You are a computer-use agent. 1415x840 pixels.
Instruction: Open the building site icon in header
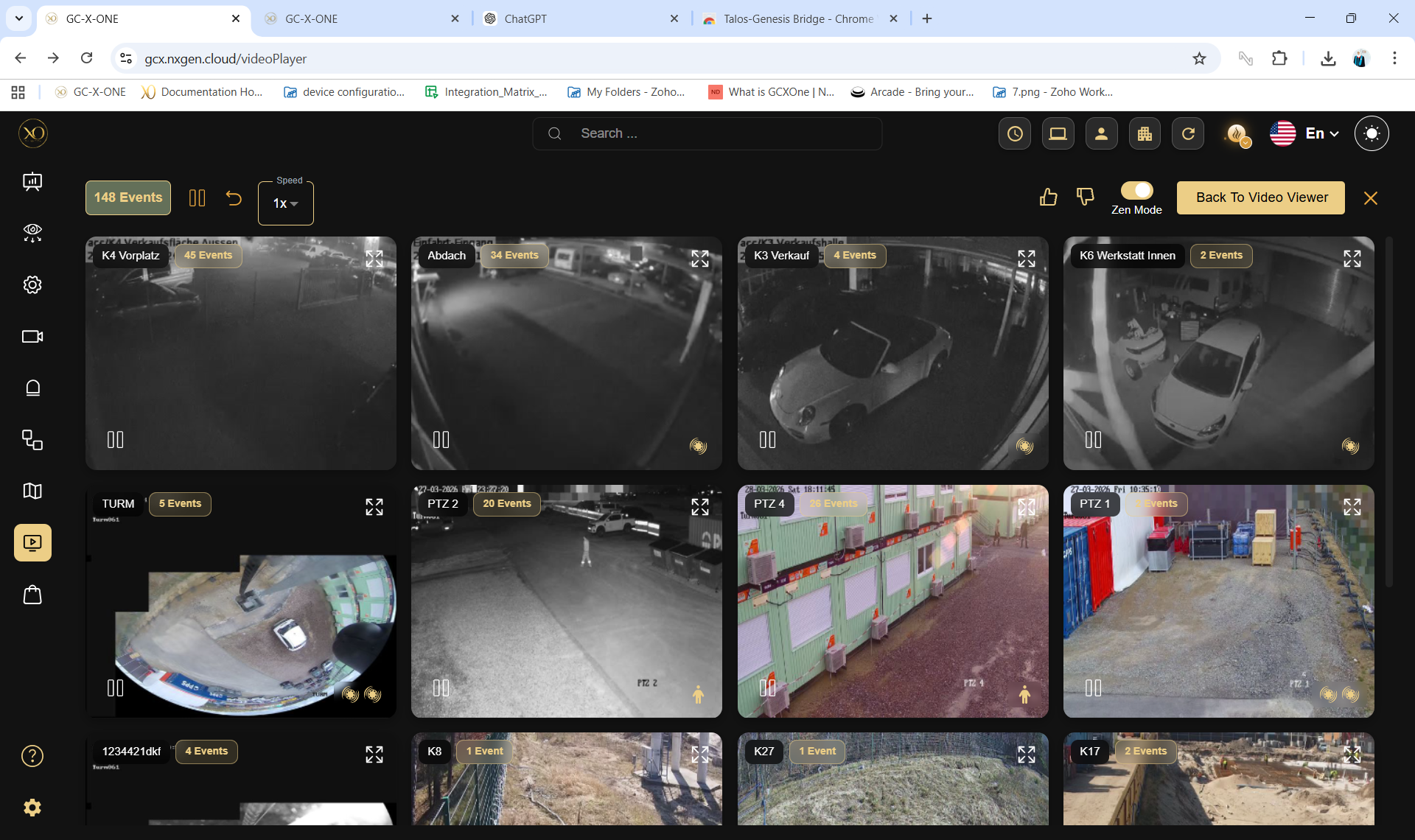1145,133
